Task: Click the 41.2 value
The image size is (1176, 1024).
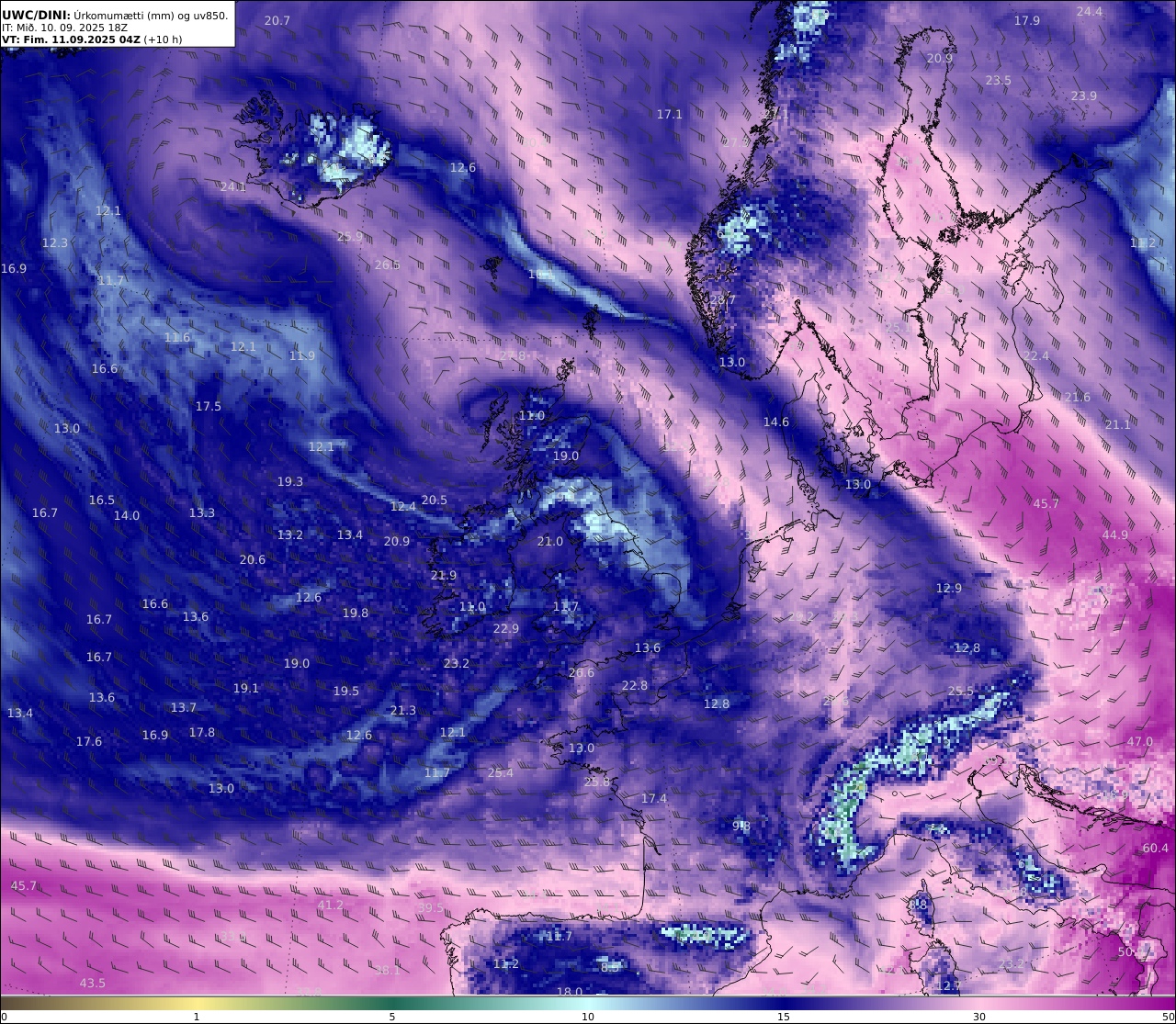Action: [x=330, y=906]
